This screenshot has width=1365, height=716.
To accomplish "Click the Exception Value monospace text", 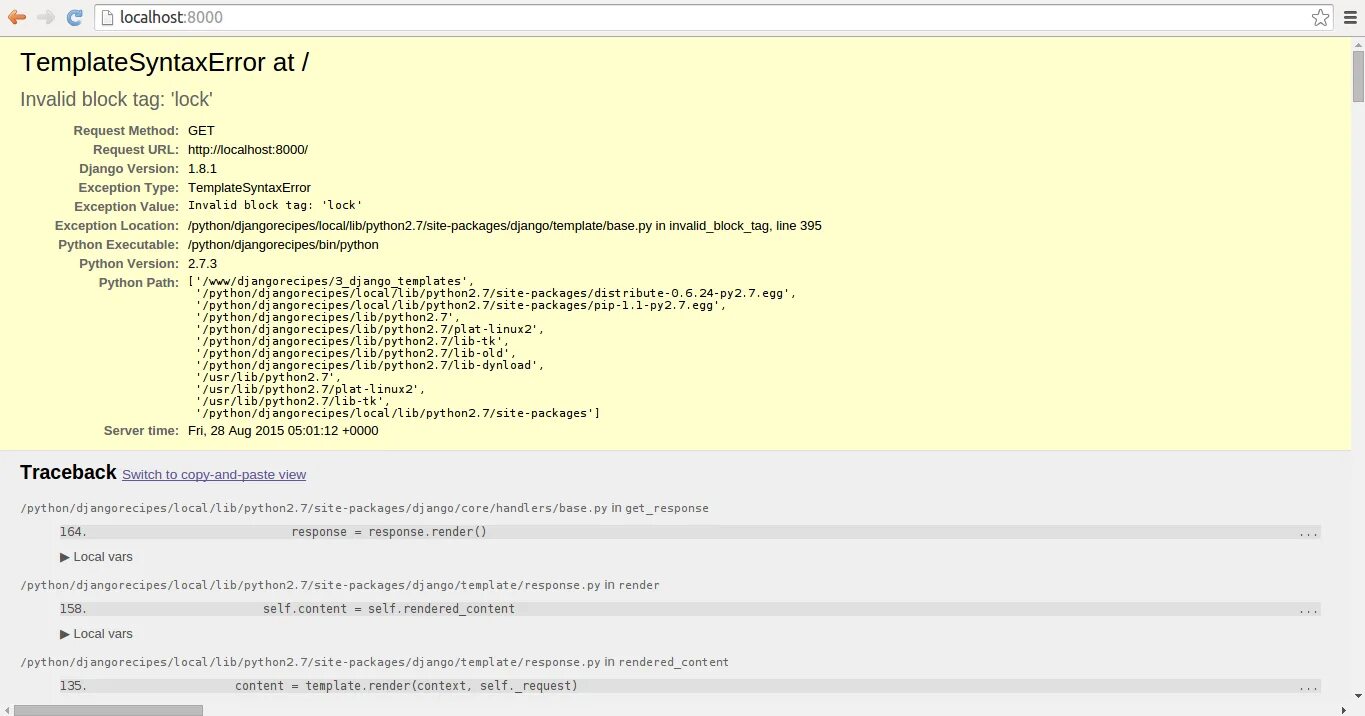I will pos(275,206).
